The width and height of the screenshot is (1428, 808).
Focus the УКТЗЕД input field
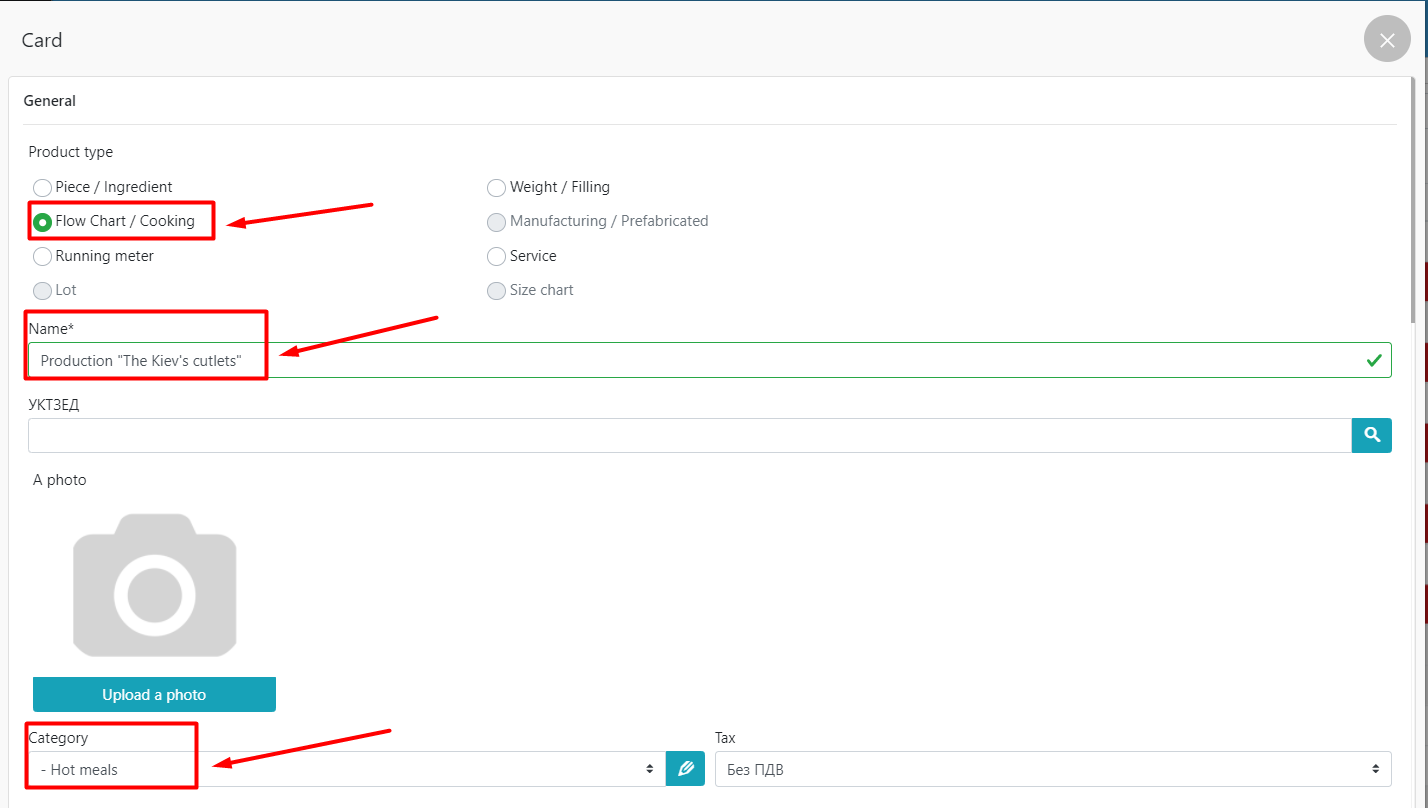[690, 435]
